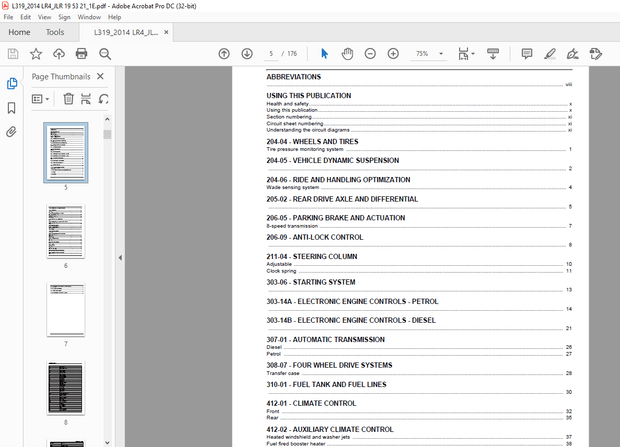Open Page Thumbnails sidebar icon
The image size is (620, 447).
coord(12,83)
